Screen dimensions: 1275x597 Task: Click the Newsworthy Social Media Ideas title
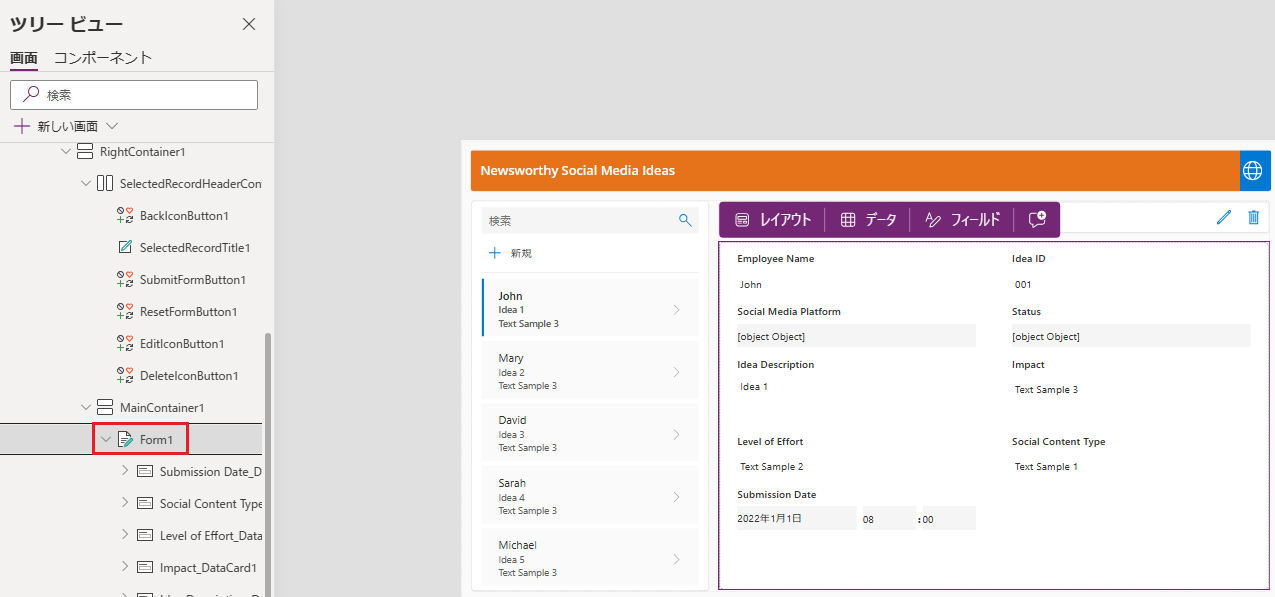(577, 171)
